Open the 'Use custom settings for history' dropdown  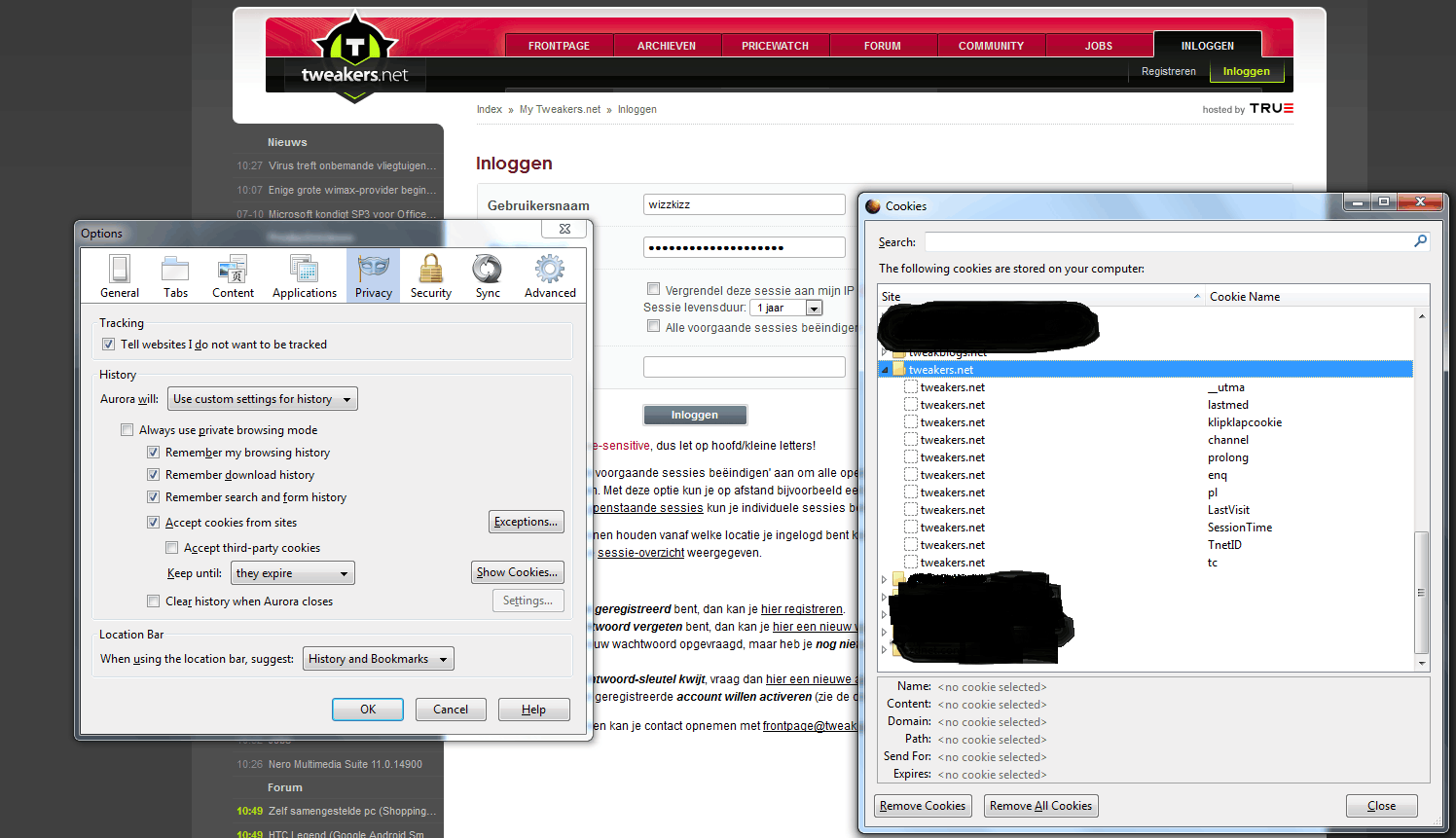[263, 399]
